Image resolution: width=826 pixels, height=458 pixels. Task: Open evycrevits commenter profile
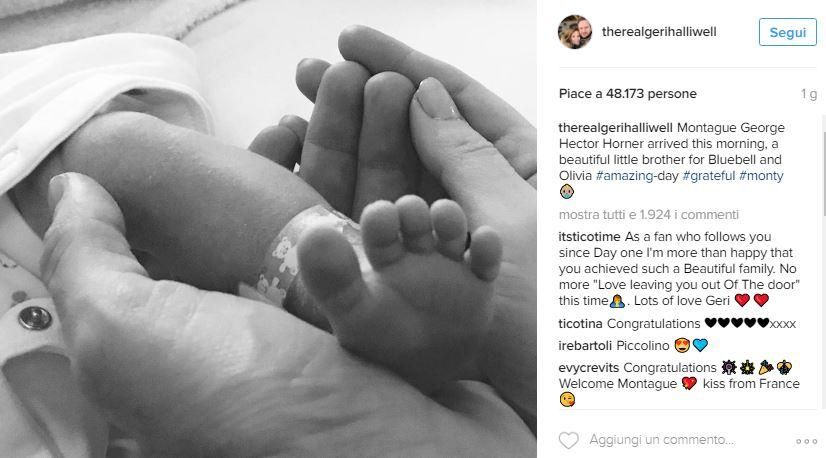pos(589,368)
